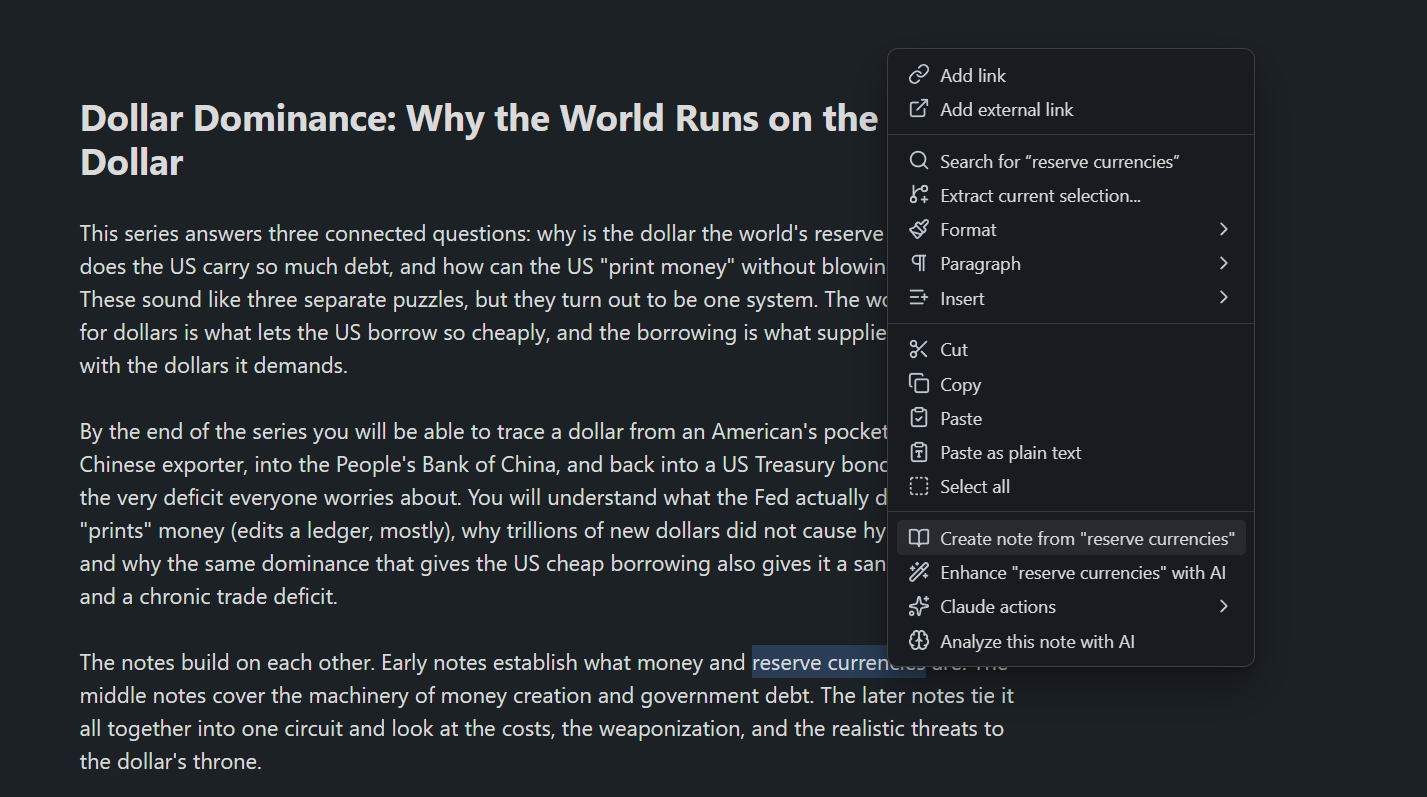Click the sparkles icon beside Claude actions
The width and height of the screenshot is (1427, 797).
point(918,606)
